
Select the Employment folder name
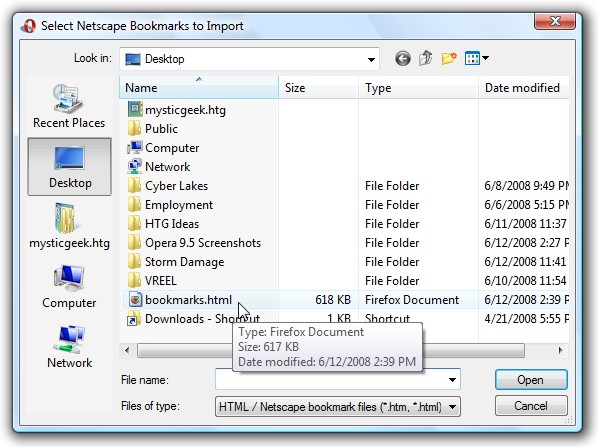(179, 205)
